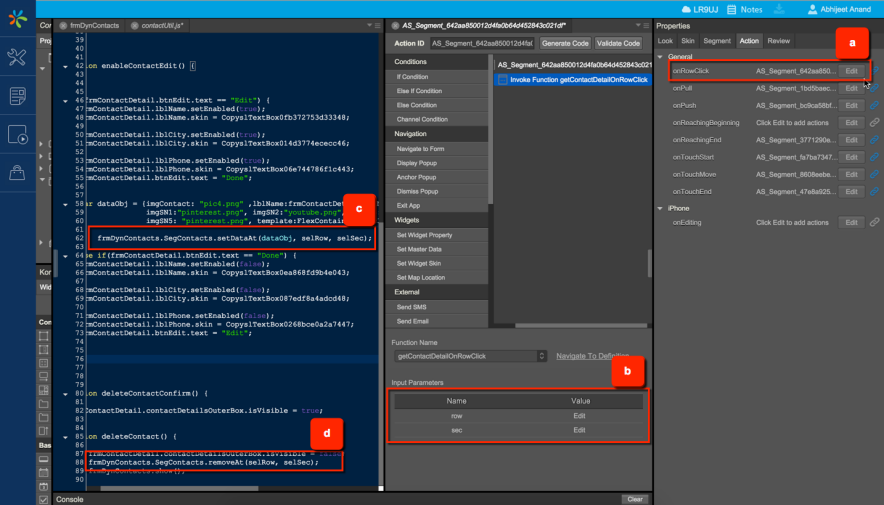The image size is (884, 505).
Task: Open code editor panel options menu
Action: coord(378,25)
